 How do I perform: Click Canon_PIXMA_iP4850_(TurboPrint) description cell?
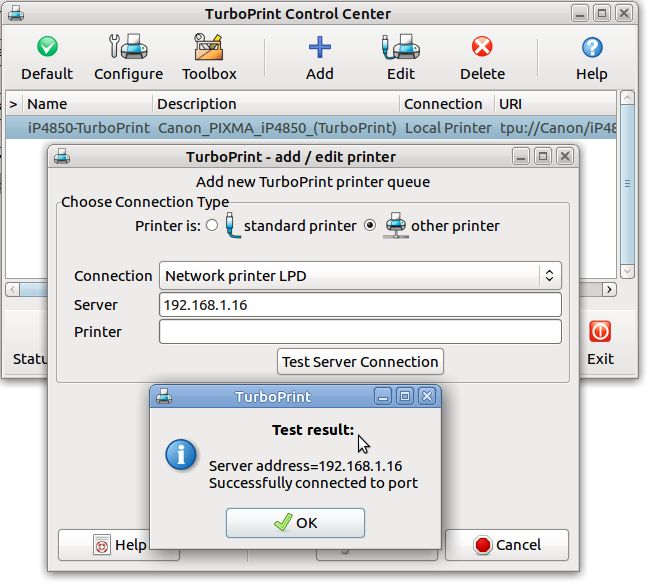pyautogui.click(x=277, y=128)
